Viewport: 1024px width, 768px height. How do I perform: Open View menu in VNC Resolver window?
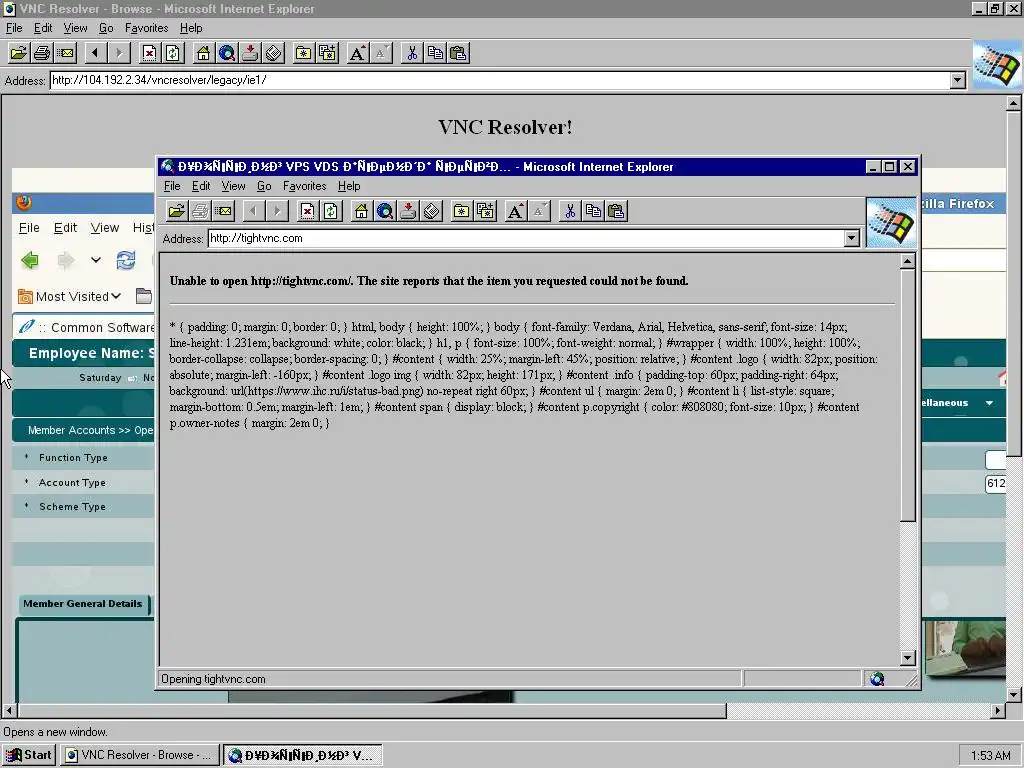pos(75,28)
